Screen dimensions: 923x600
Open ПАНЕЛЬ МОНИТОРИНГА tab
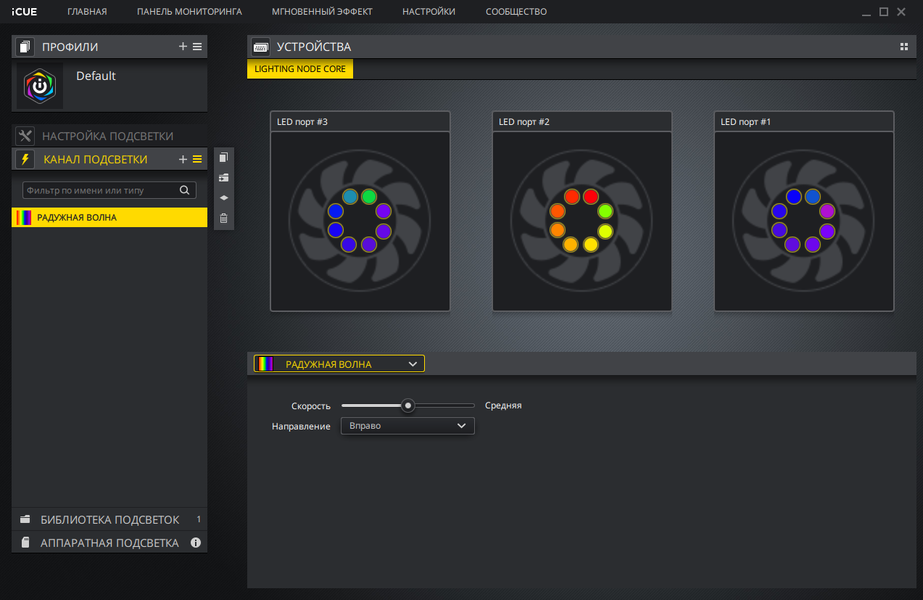189,12
